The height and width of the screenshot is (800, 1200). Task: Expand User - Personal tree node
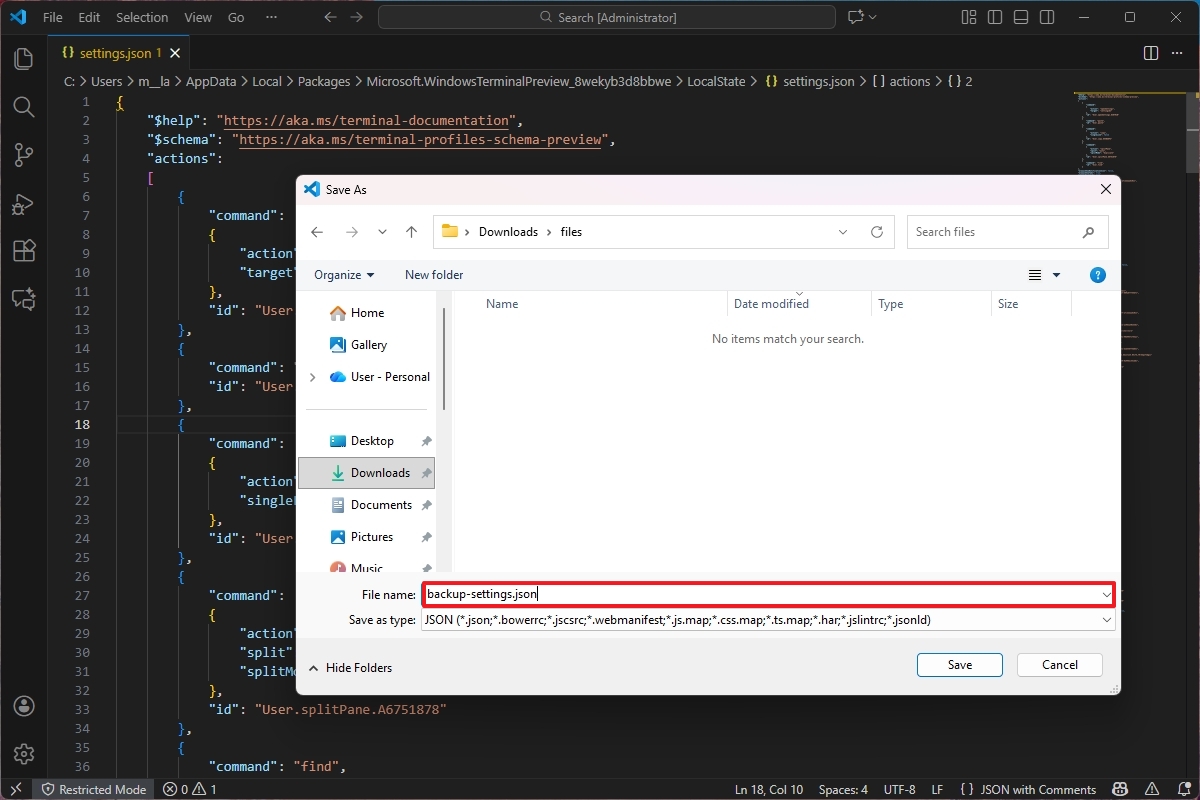click(312, 377)
